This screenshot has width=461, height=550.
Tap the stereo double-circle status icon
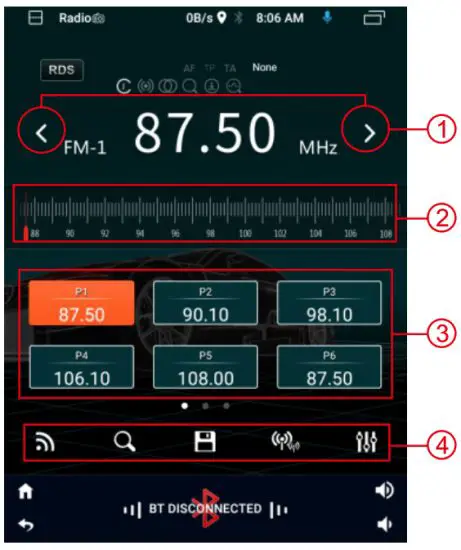pos(168,86)
